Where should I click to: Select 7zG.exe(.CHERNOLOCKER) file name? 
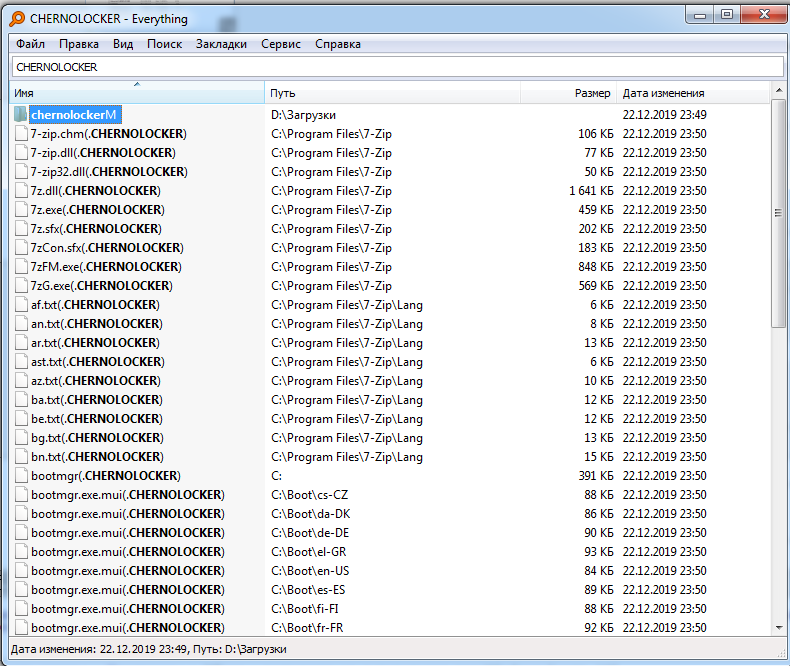click(101, 286)
